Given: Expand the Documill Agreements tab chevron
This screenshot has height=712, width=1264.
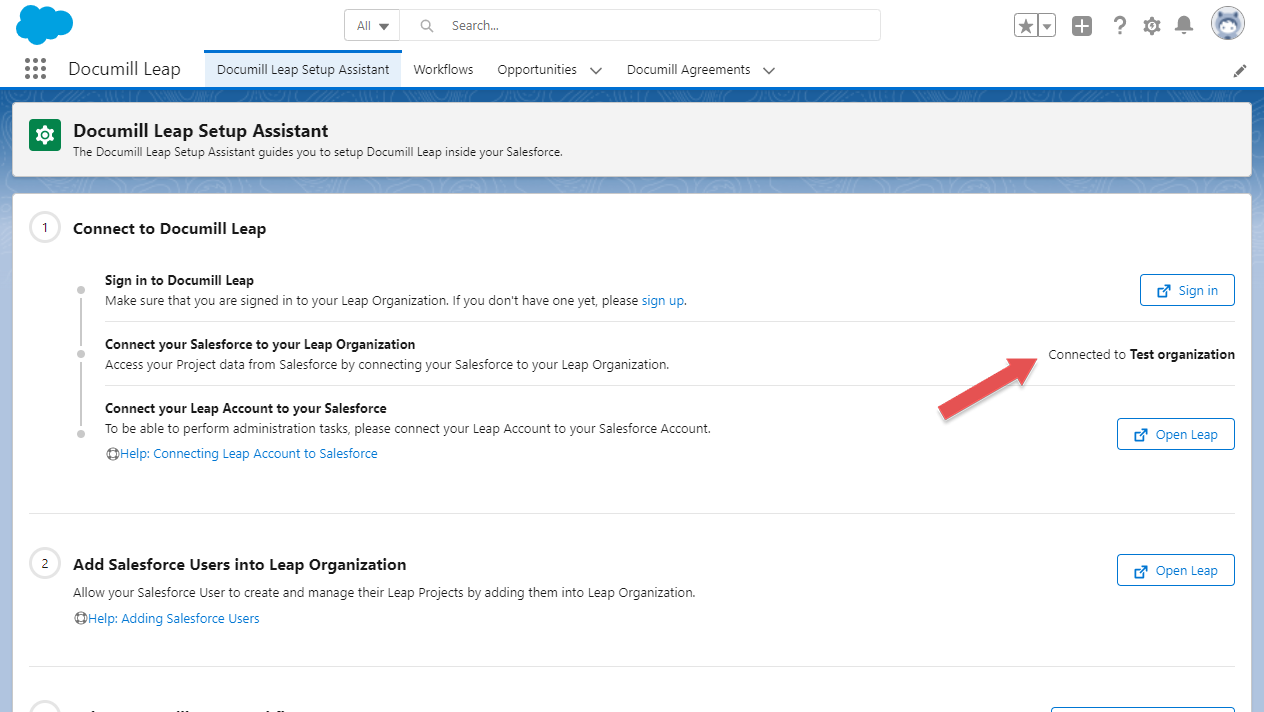Looking at the screenshot, I should [x=769, y=70].
